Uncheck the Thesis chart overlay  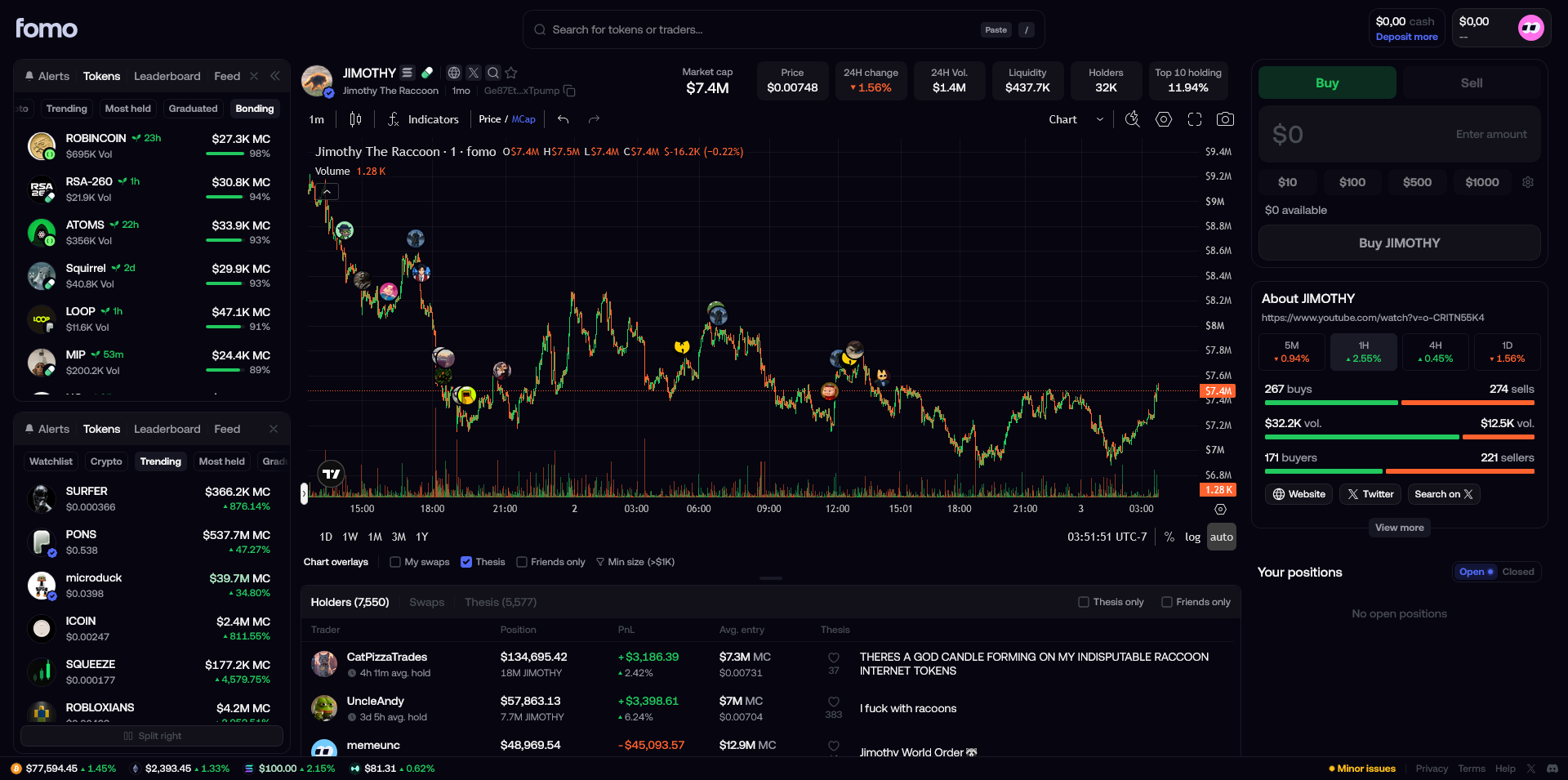pos(466,562)
